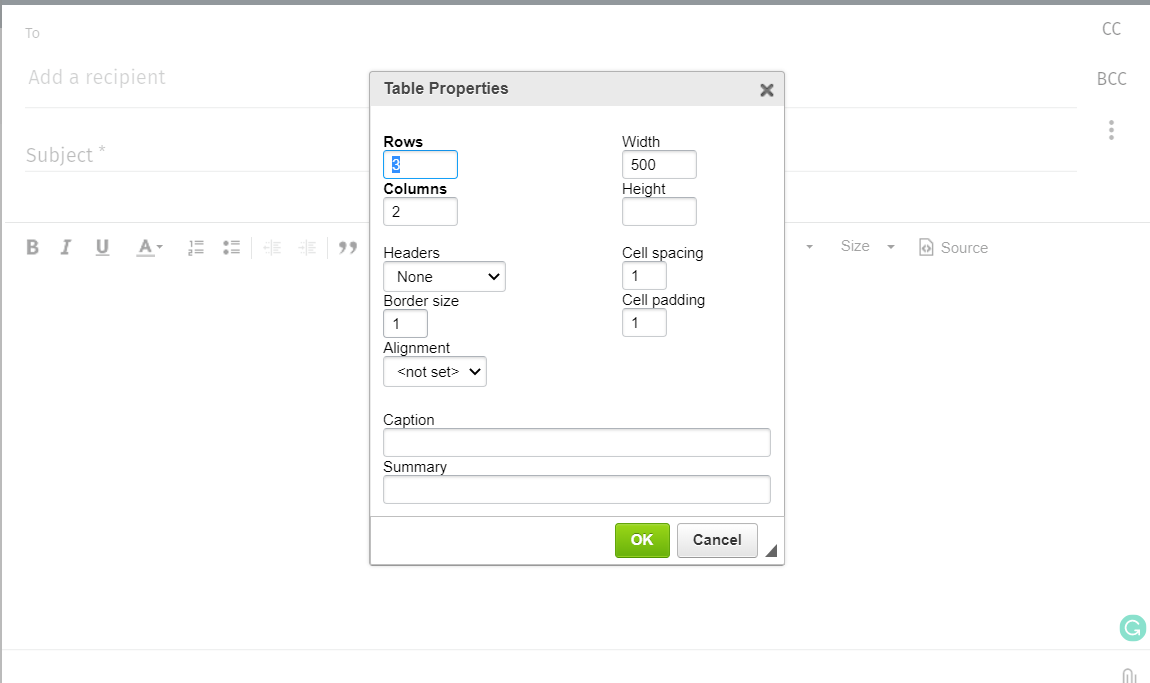Insert a numbered list
The height and width of the screenshot is (683, 1150).
tap(196, 247)
